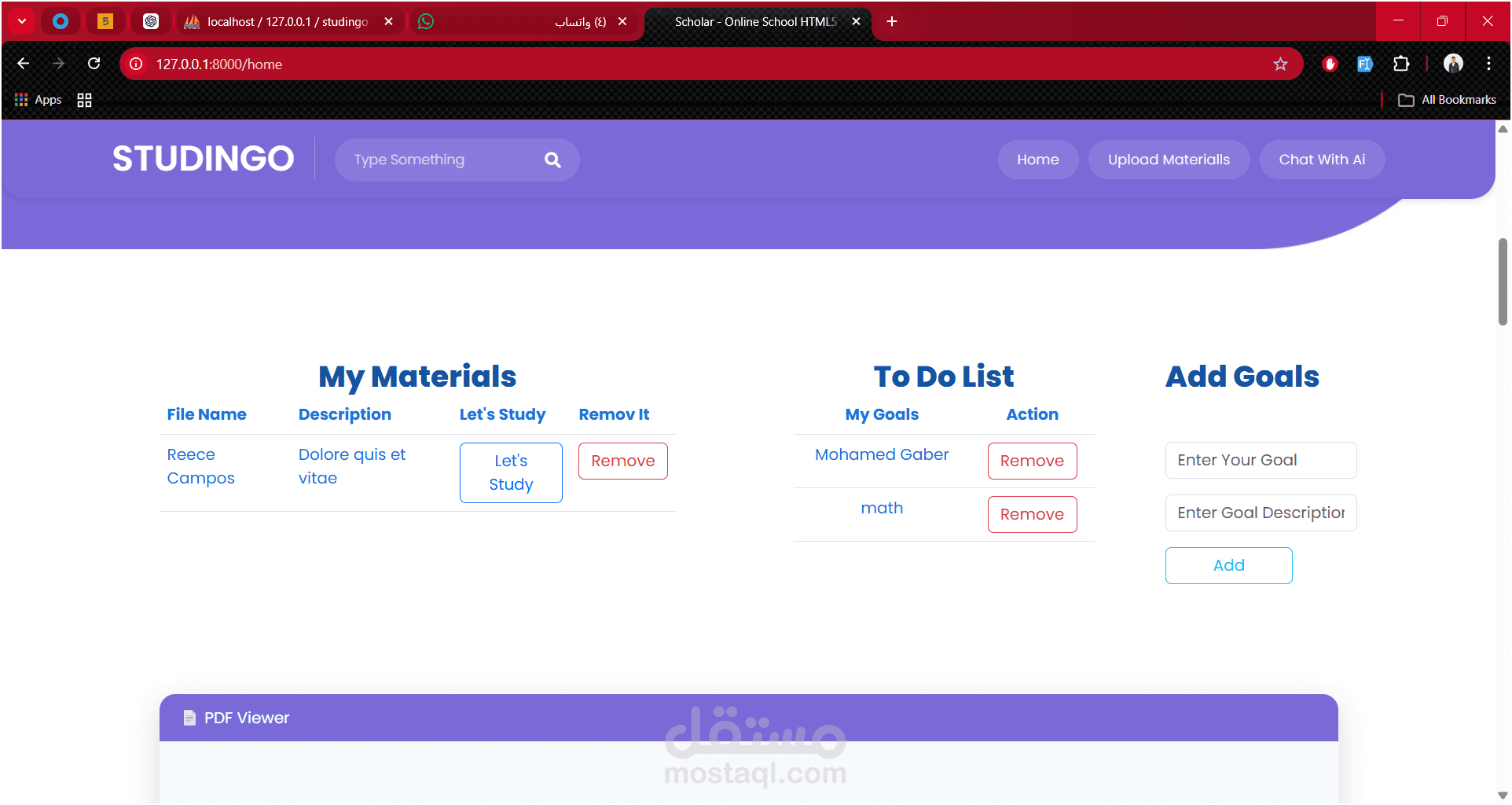Image resolution: width=1512 pixels, height=805 pixels.
Task: Click the Reece Campos file name
Action: coord(200,466)
